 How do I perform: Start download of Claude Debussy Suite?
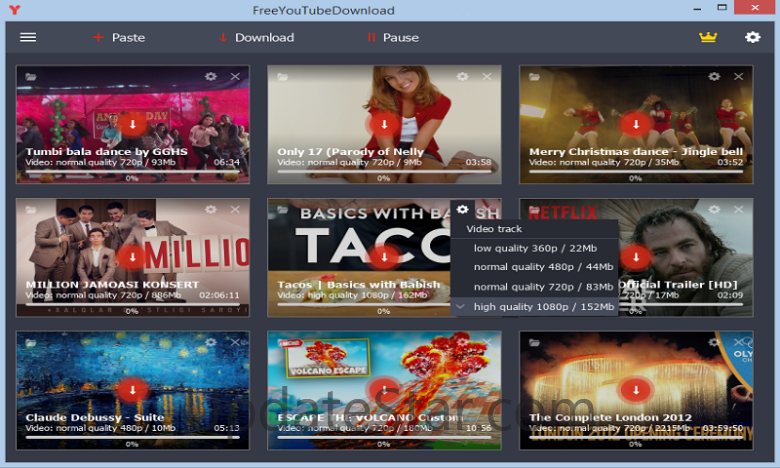(x=132, y=390)
